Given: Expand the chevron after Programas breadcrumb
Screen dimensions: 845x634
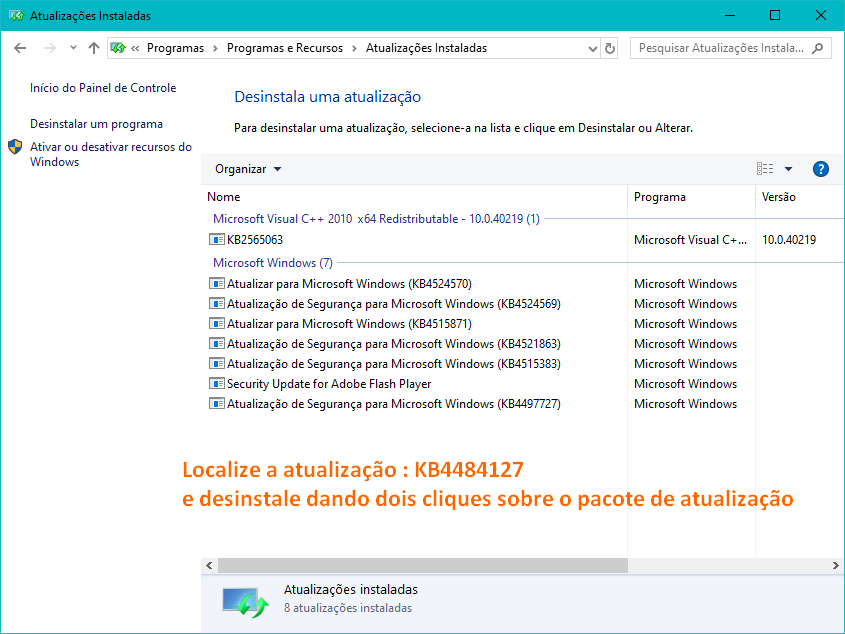Looking at the screenshot, I should point(216,49).
